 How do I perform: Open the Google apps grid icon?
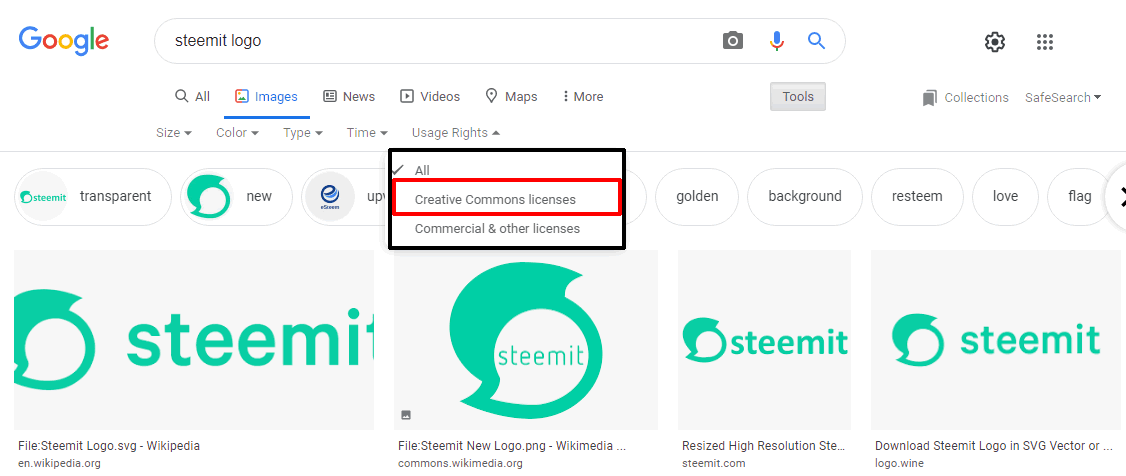coord(1045,42)
